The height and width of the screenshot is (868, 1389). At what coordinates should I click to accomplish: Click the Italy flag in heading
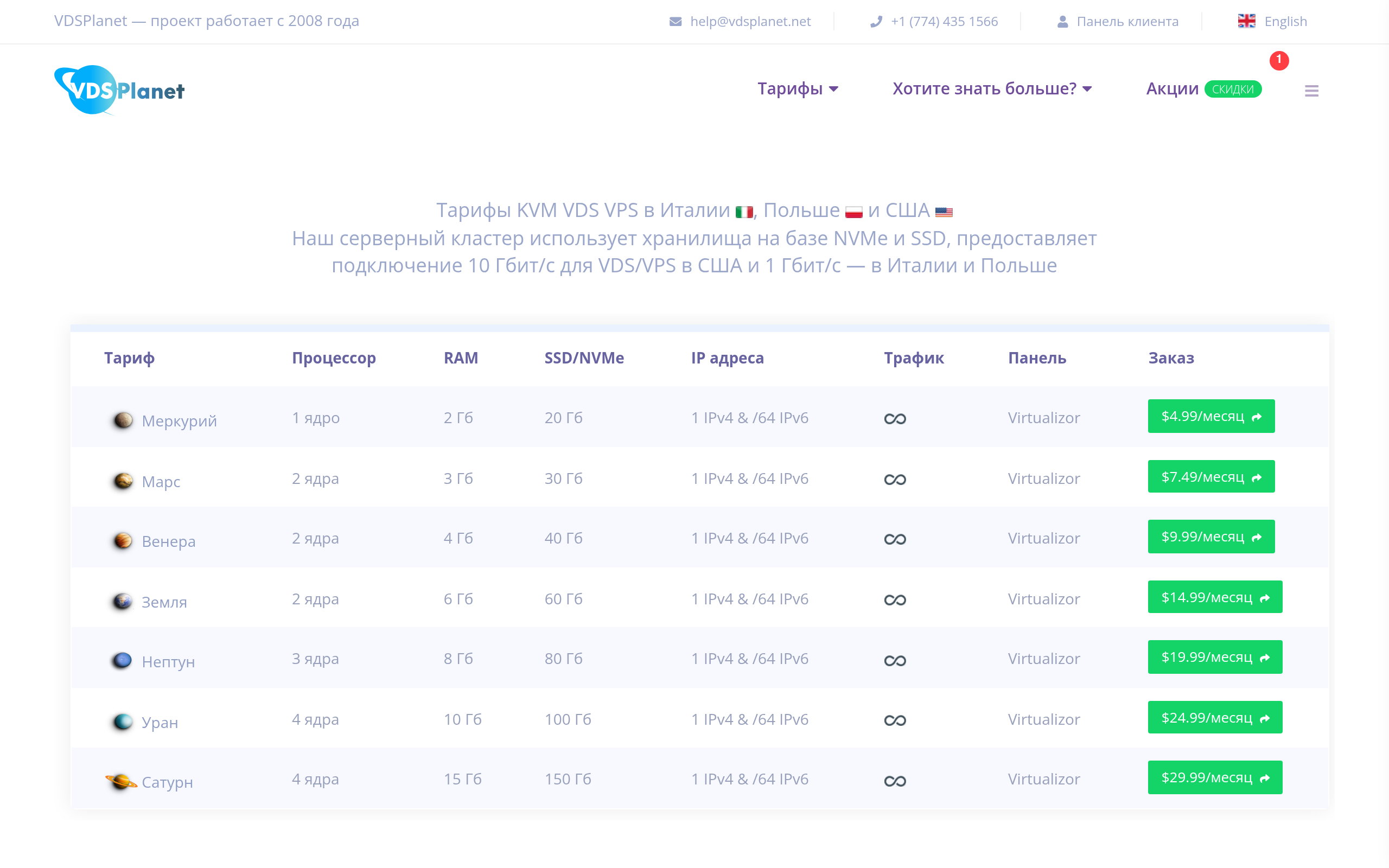tap(744, 212)
